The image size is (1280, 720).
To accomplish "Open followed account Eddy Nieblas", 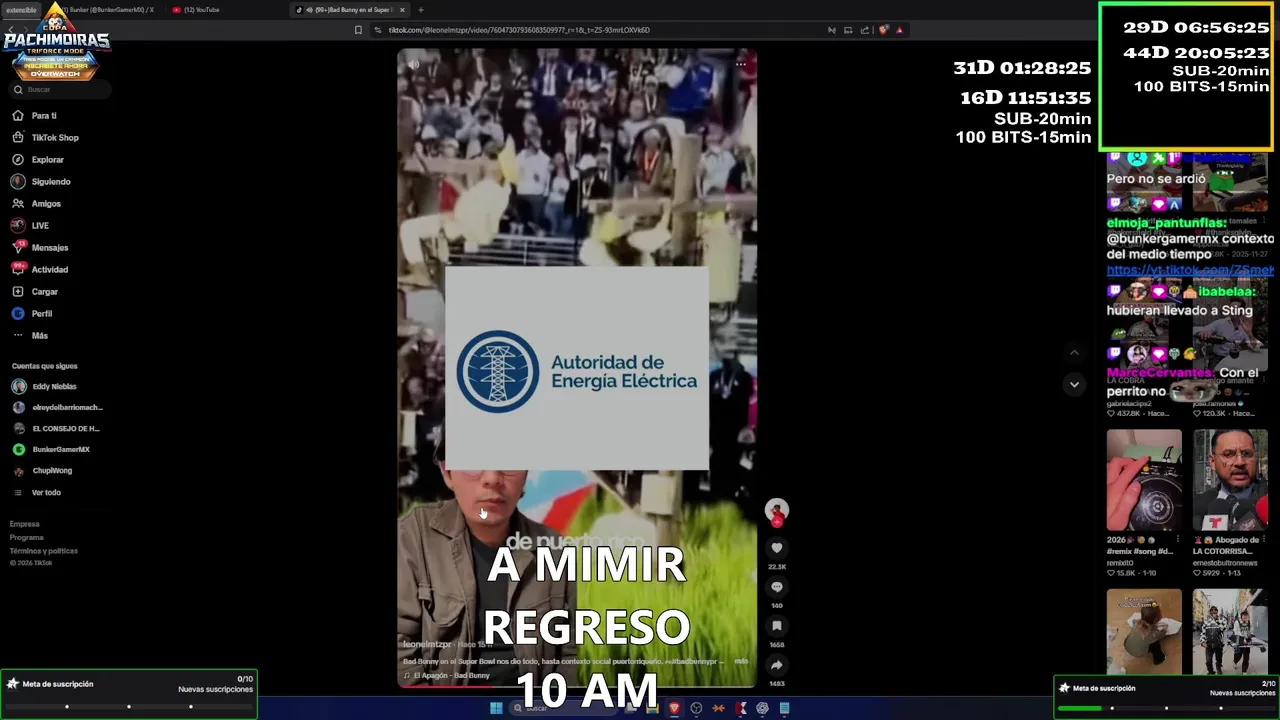I will [53, 386].
